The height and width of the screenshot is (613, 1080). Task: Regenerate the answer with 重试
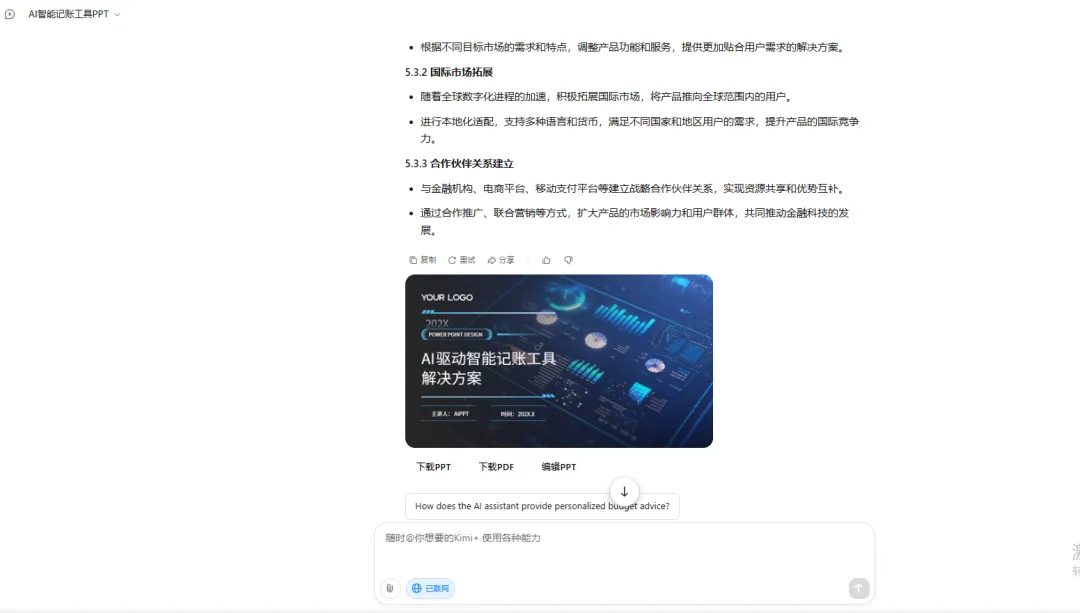[461, 260]
